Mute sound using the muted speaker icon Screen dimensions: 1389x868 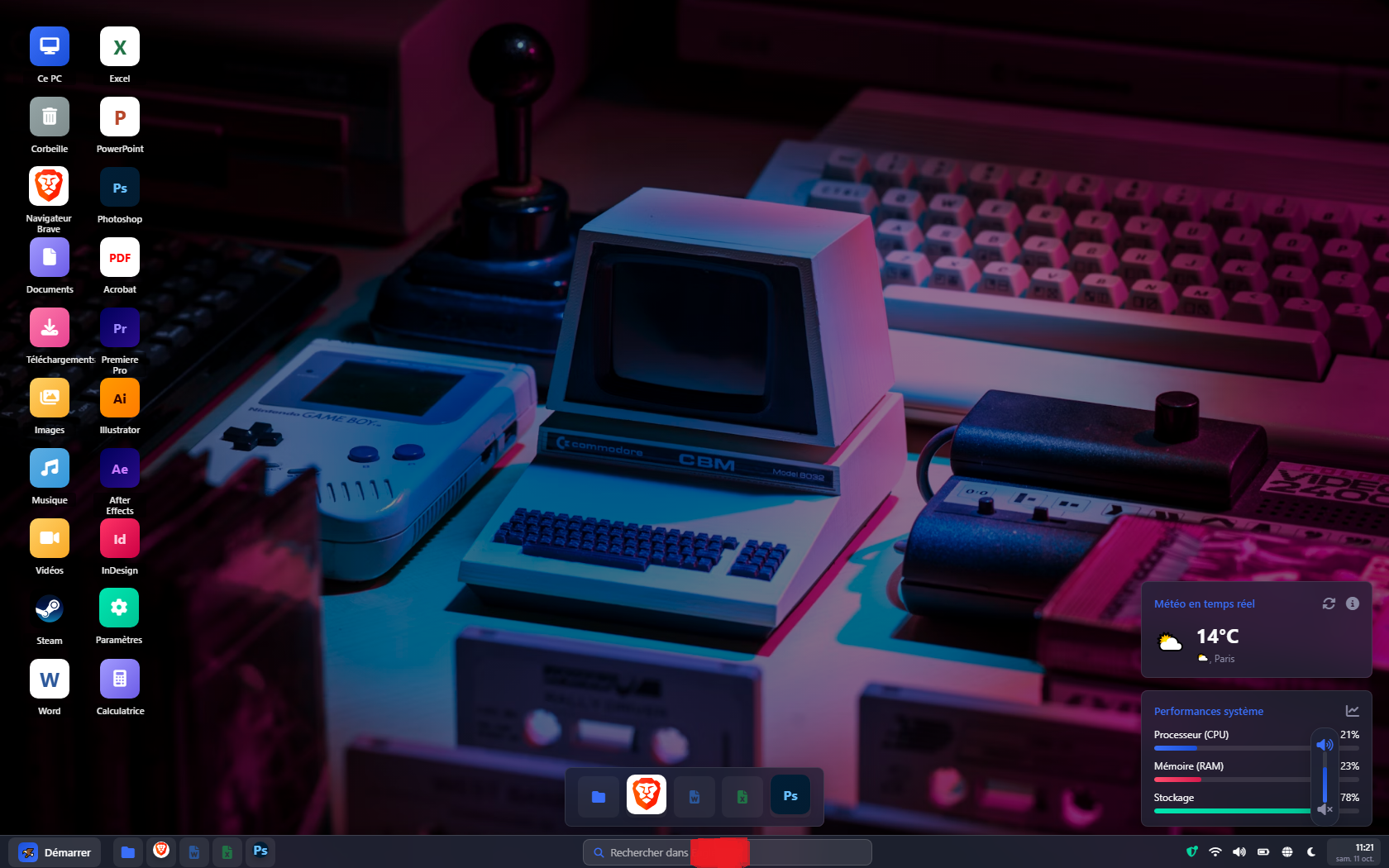[1325, 809]
